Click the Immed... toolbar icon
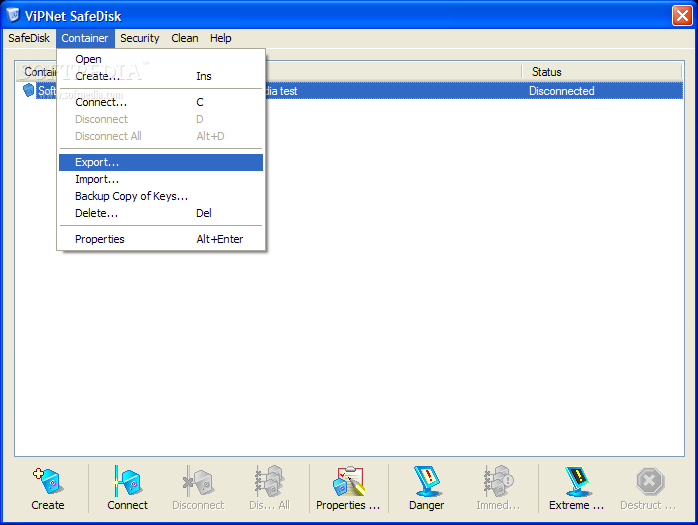The width and height of the screenshot is (698, 525). coord(498,481)
